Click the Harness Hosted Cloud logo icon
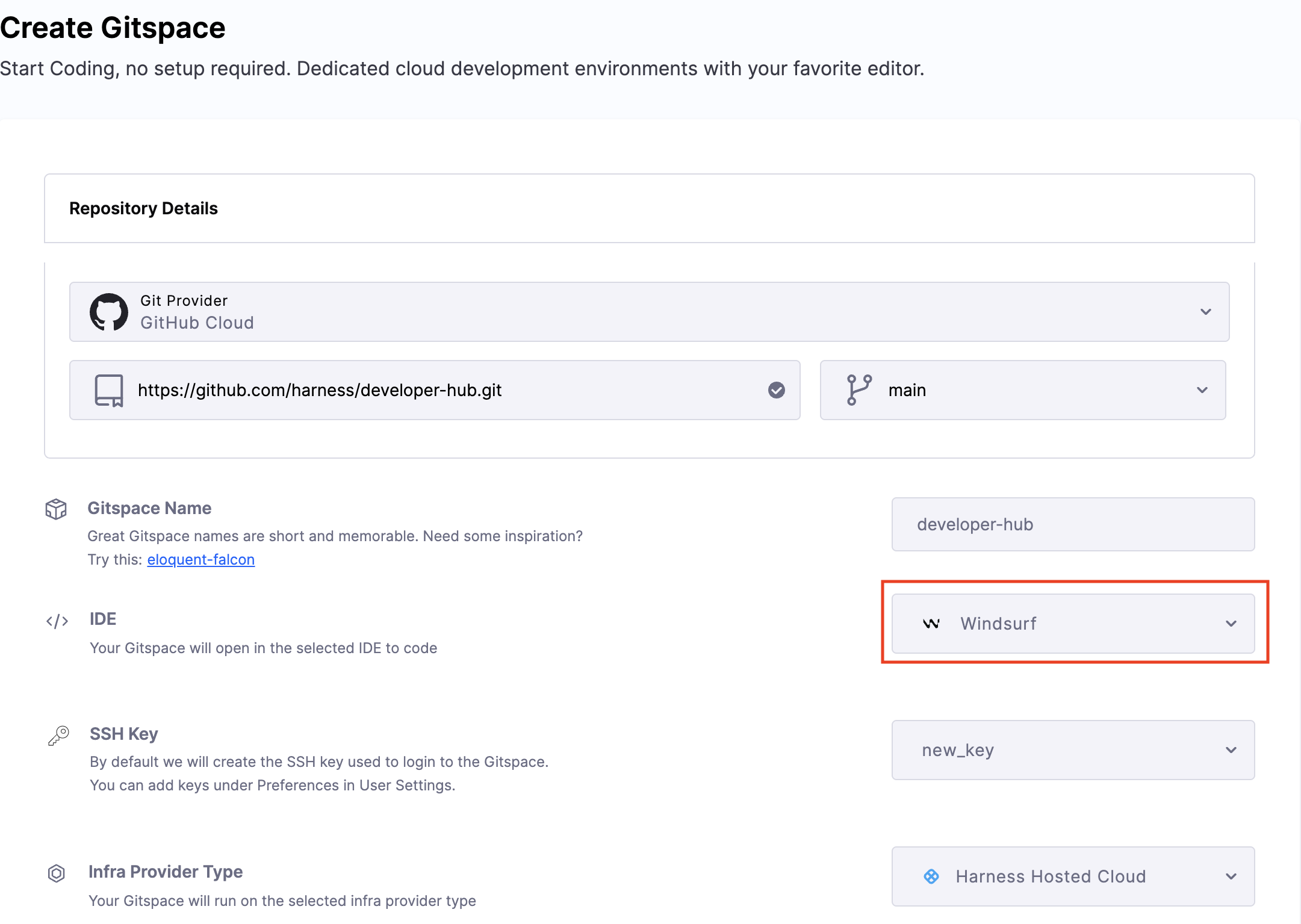1301x924 pixels. 931,876
